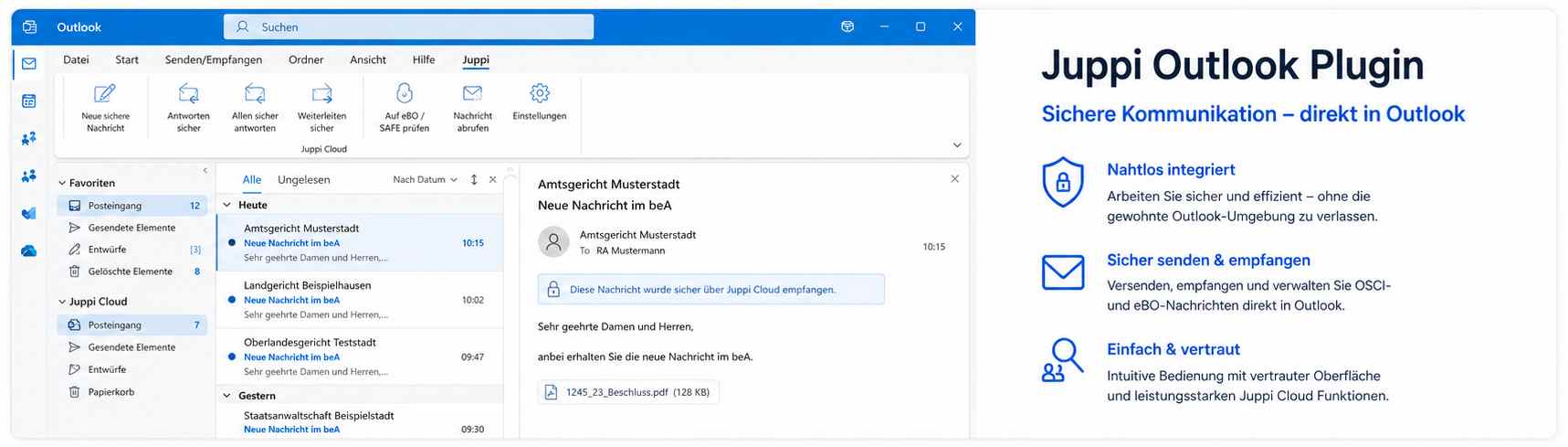Viewport: 1568px width, 447px height.
Task: Open Oberlandesgericht Teststadt message
Action: pos(360,357)
